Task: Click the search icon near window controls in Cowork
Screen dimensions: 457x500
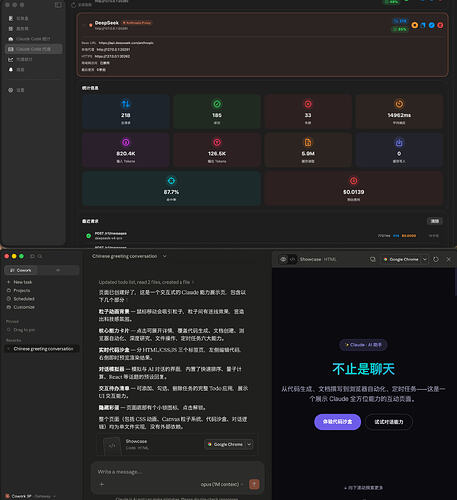Action: pos(40,256)
